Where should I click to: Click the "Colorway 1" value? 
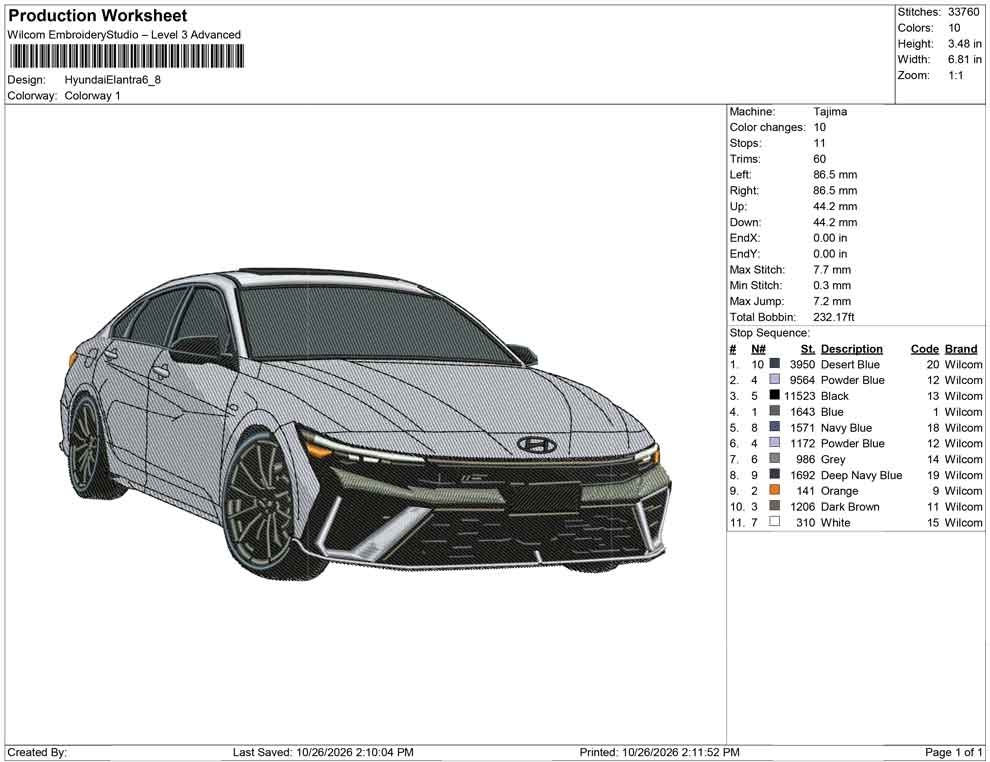click(x=92, y=96)
